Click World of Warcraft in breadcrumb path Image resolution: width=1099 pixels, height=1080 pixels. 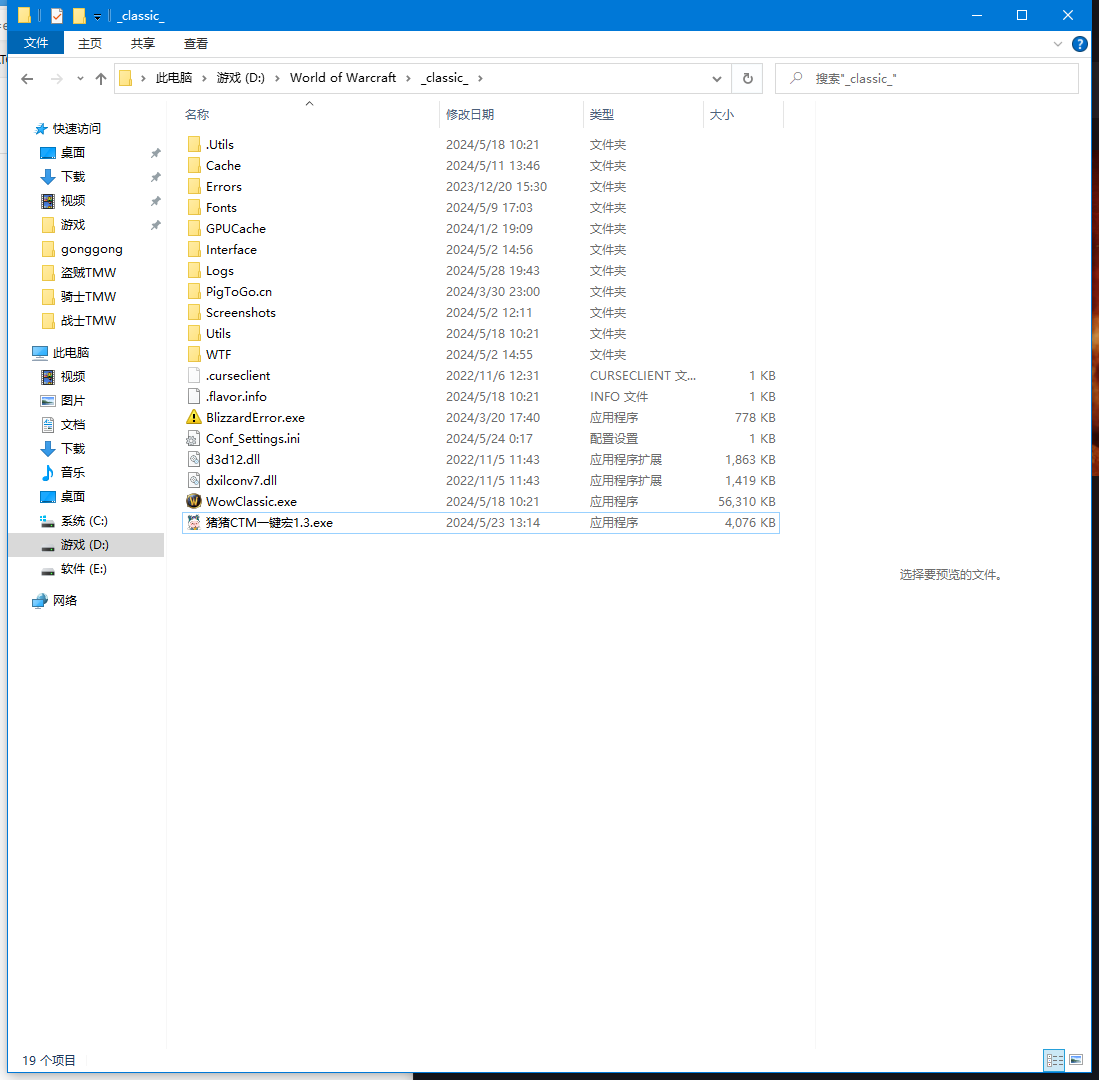click(343, 78)
